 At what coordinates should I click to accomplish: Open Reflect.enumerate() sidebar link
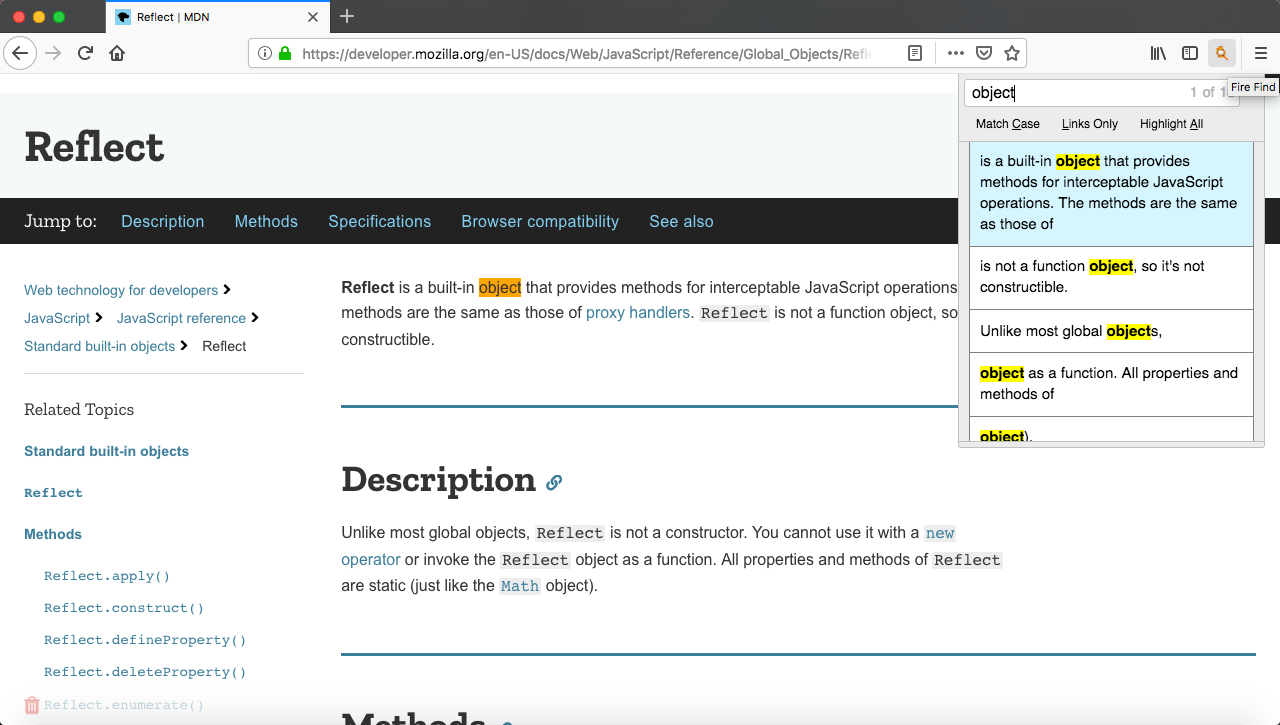point(124,705)
